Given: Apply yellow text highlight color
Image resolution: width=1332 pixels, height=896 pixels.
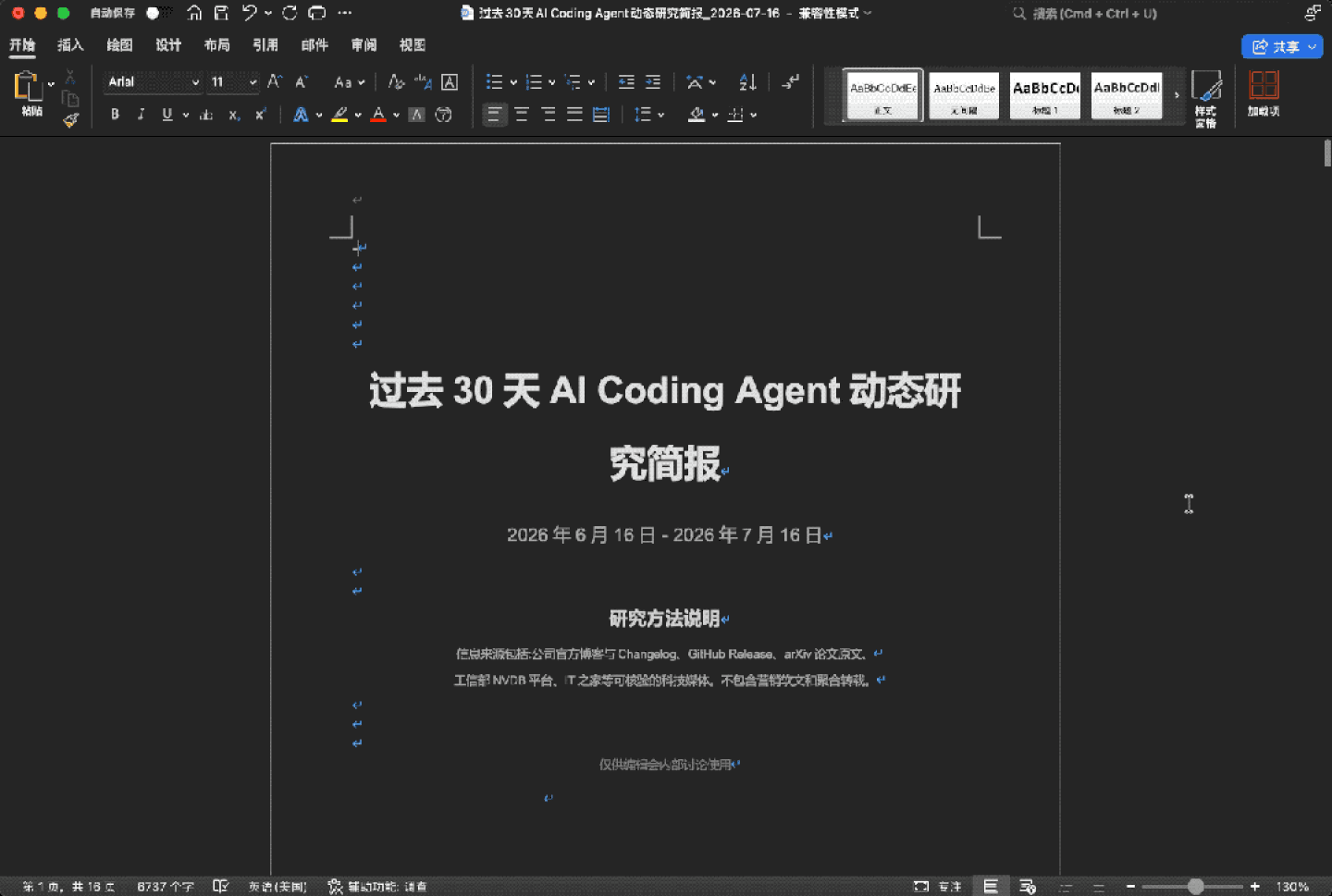Looking at the screenshot, I should (339, 115).
